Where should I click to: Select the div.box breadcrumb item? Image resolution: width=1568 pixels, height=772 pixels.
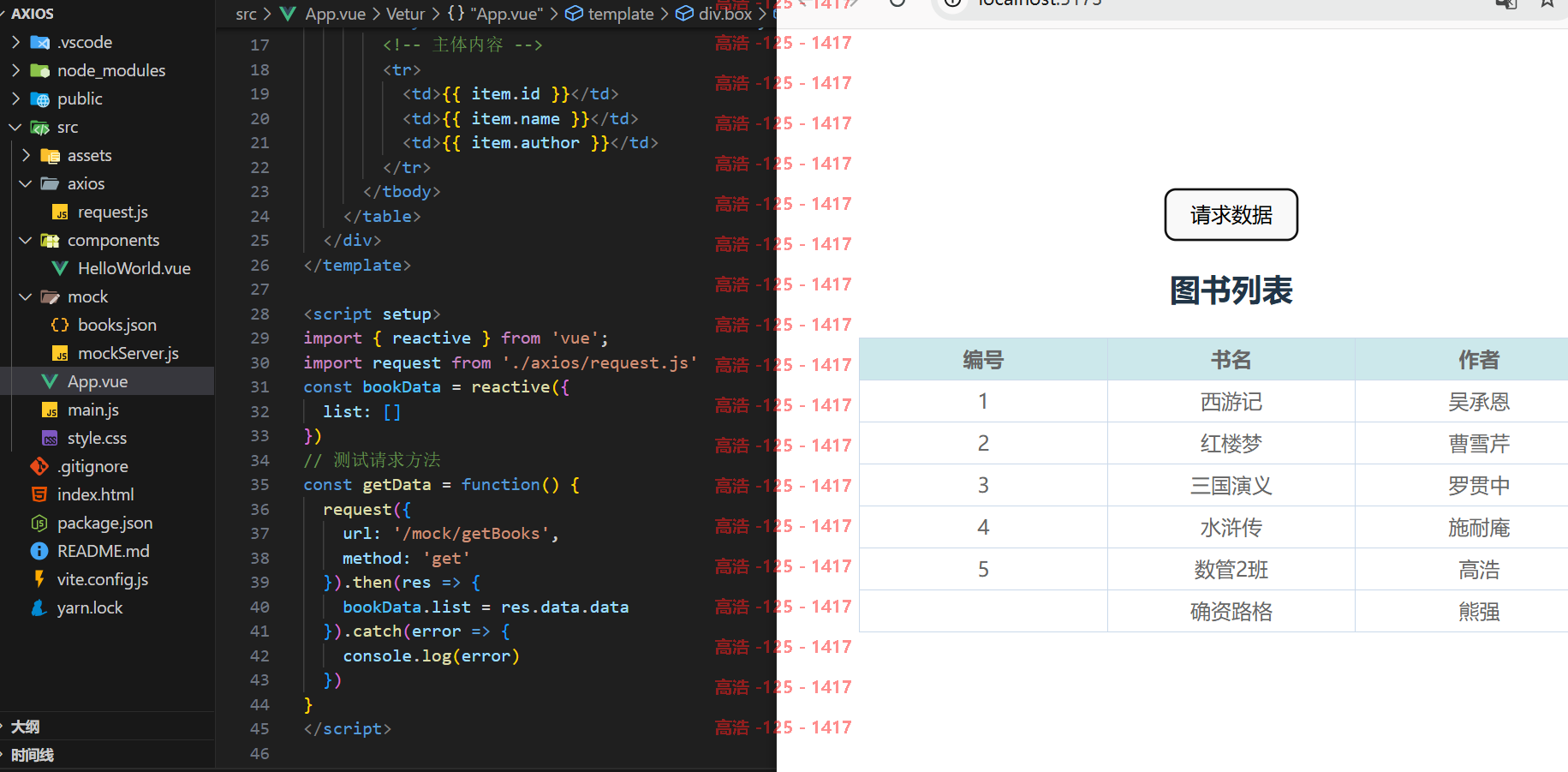click(x=725, y=14)
